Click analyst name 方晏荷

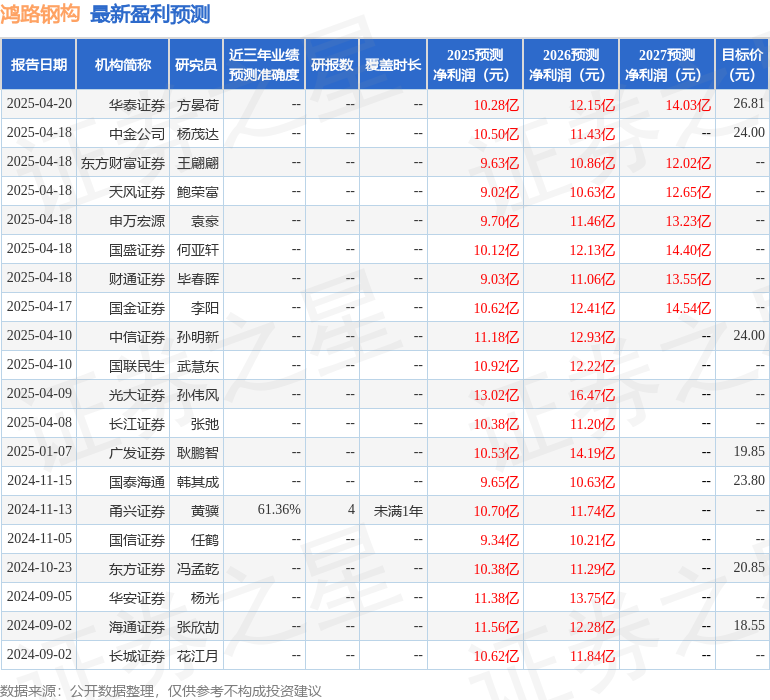coord(198,104)
